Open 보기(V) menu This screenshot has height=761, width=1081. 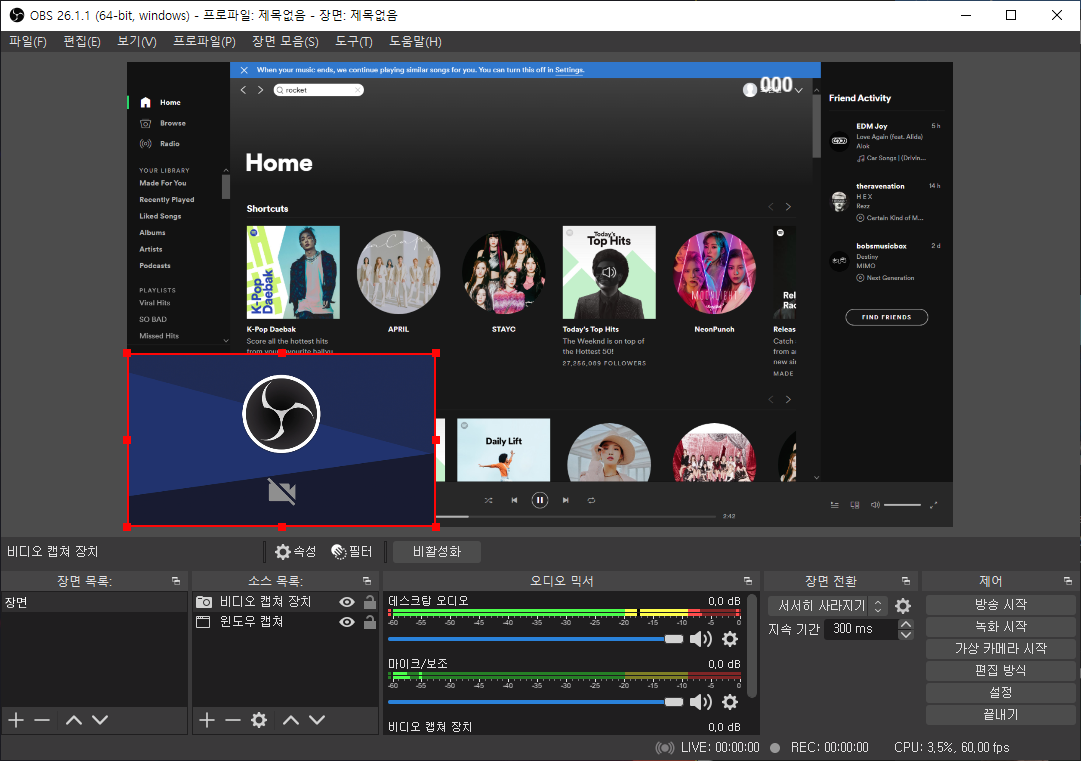pyautogui.click(x=137, y=41)
